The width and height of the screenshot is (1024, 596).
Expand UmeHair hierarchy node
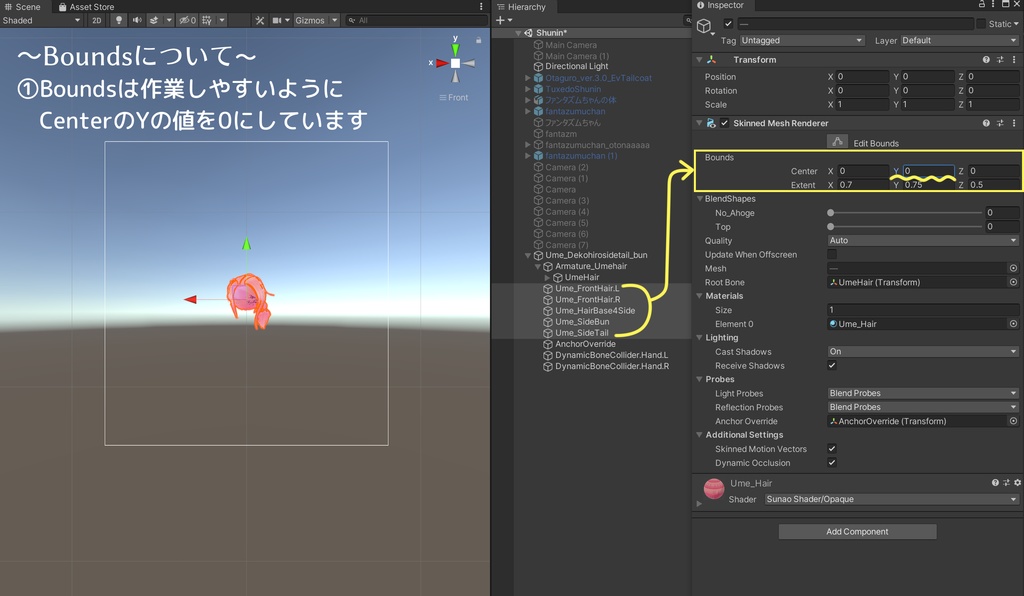pyautogui.click(x=547, y=277)
